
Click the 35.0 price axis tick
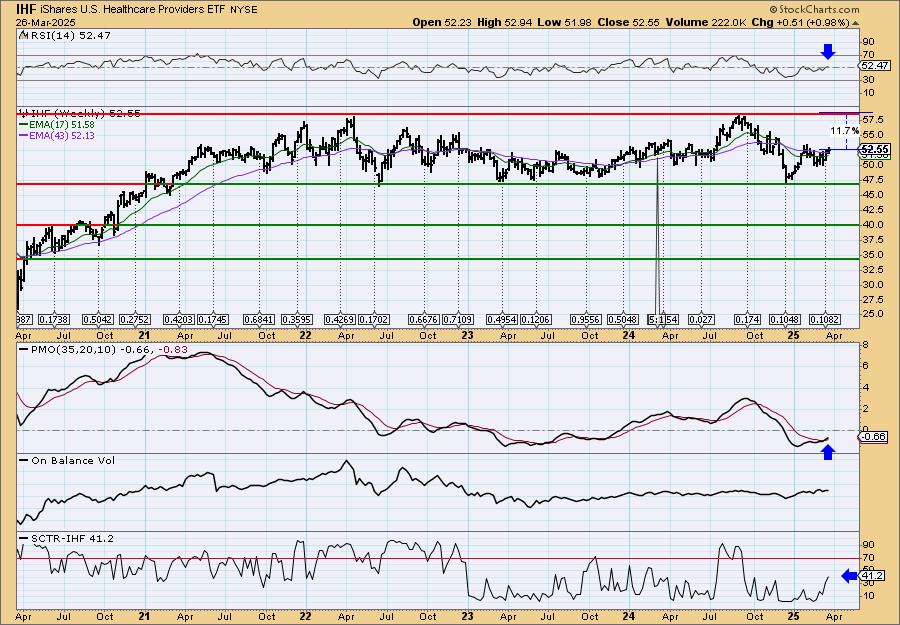pos(872,255)
